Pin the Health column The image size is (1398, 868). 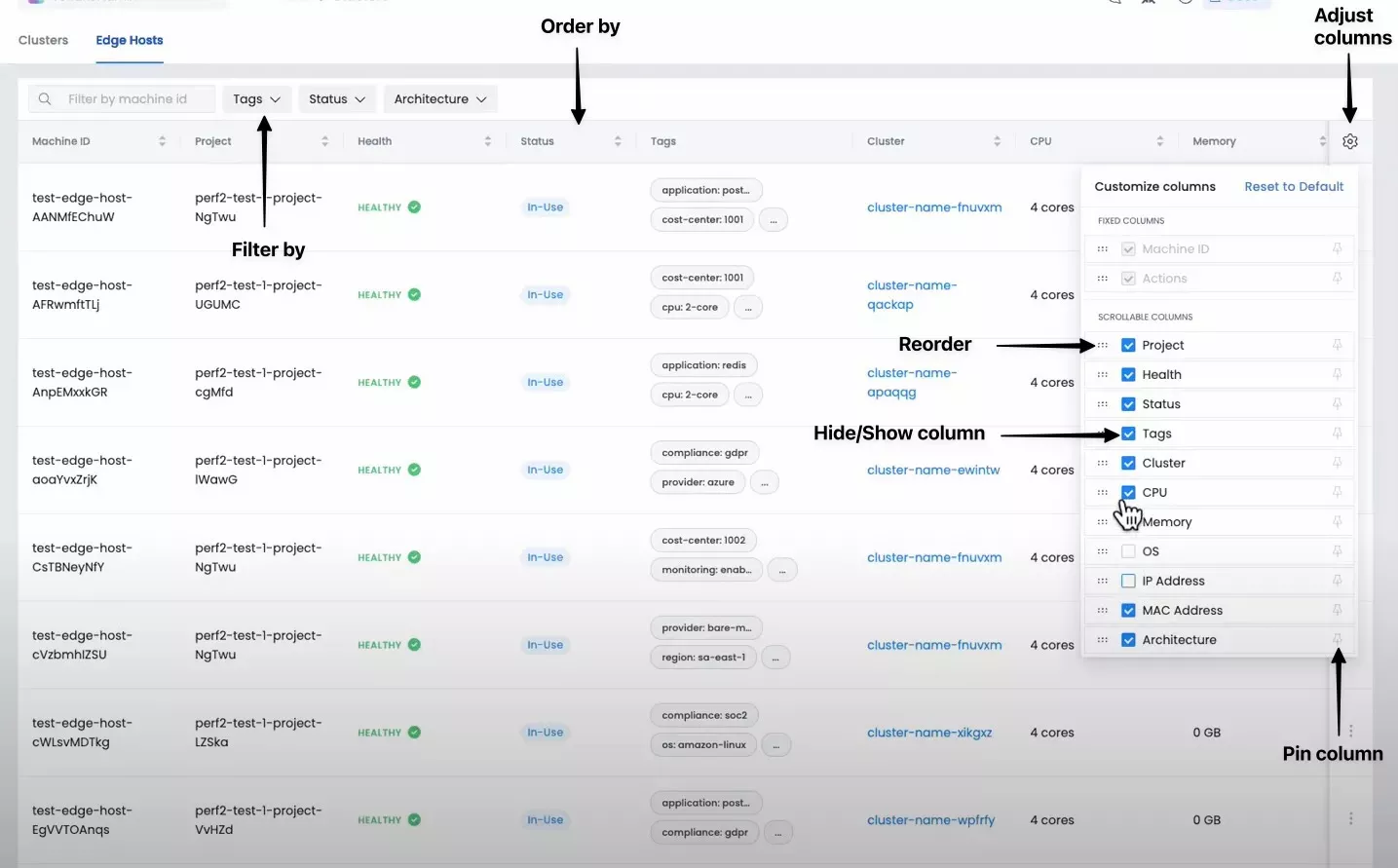point(1337,374)
